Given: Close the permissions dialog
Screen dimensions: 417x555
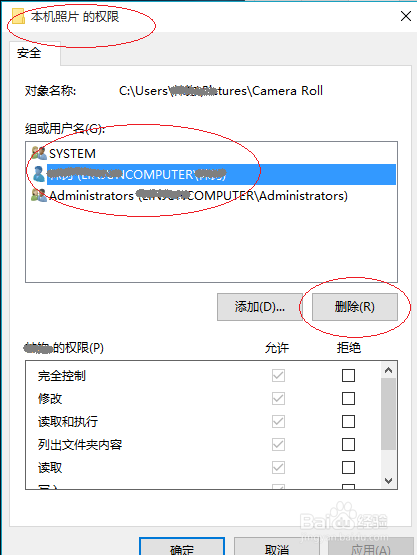Looking at the screenshot, I should tap(406, 16).
